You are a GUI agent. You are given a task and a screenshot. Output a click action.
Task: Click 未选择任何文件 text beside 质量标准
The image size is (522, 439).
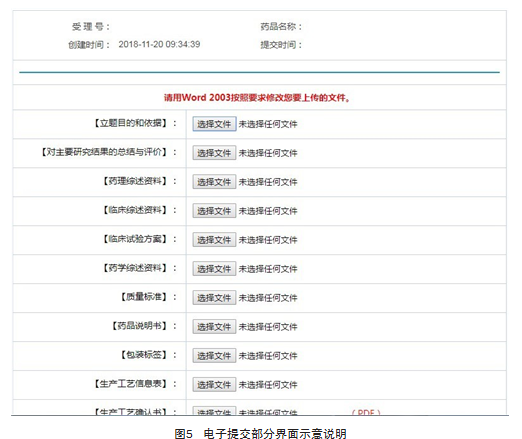pos(268,298)
